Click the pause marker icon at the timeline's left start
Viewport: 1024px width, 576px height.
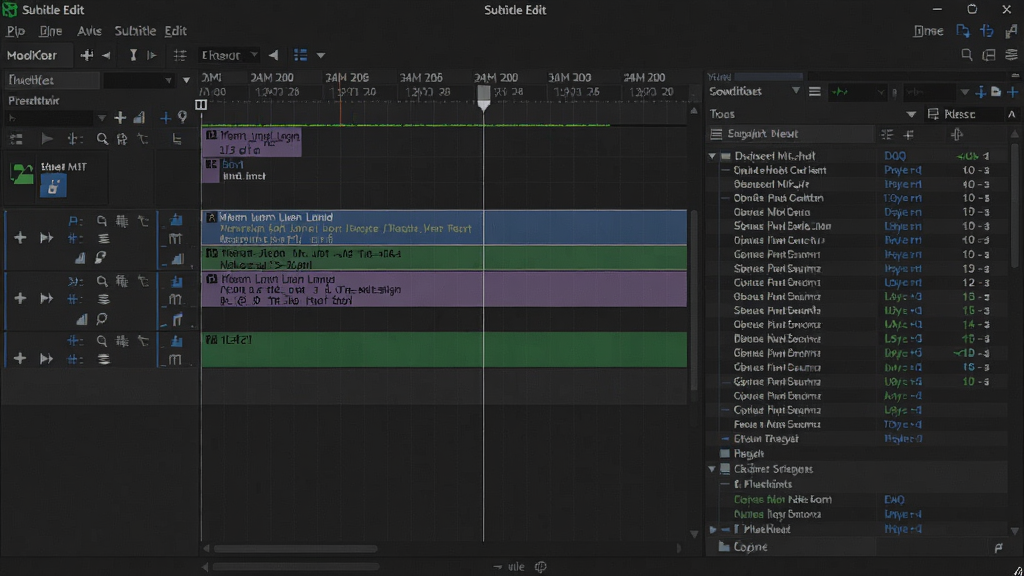point(201,104)
